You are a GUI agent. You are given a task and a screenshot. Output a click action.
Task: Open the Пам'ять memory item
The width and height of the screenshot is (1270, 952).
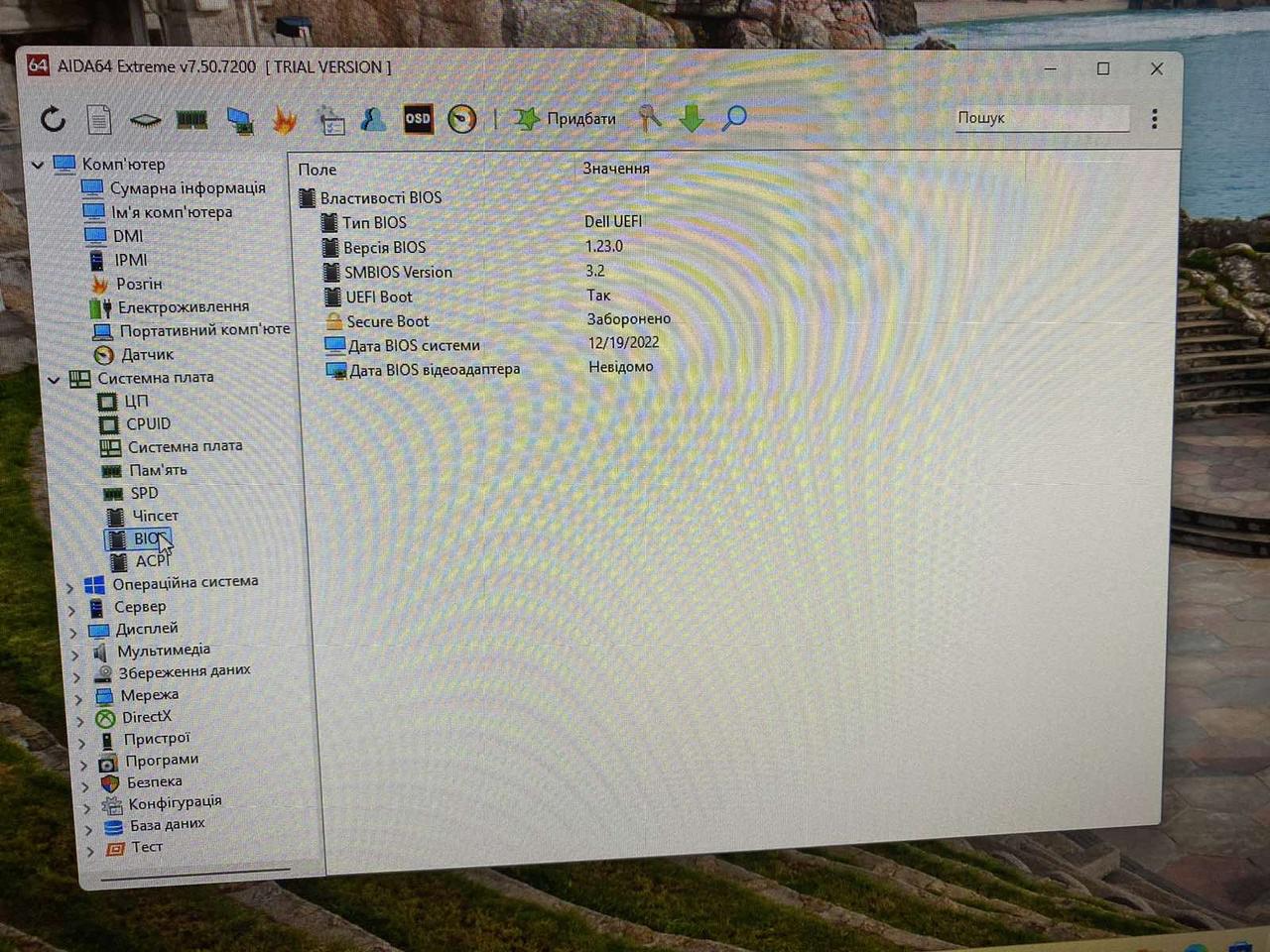[x=158, y=470]
